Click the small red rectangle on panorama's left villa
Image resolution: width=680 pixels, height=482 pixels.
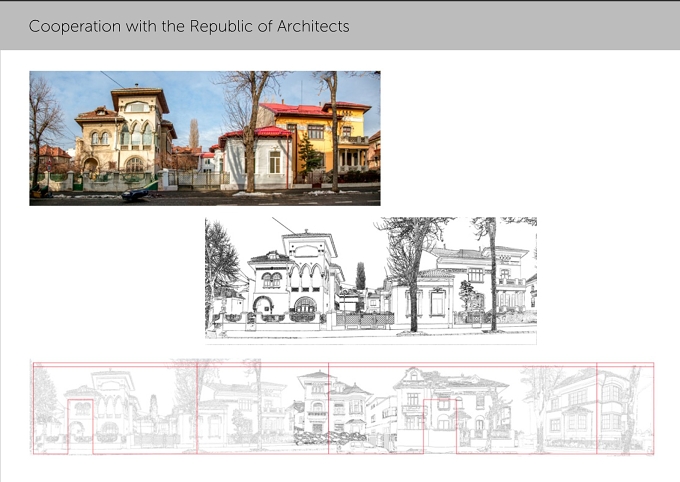(80, 426)
